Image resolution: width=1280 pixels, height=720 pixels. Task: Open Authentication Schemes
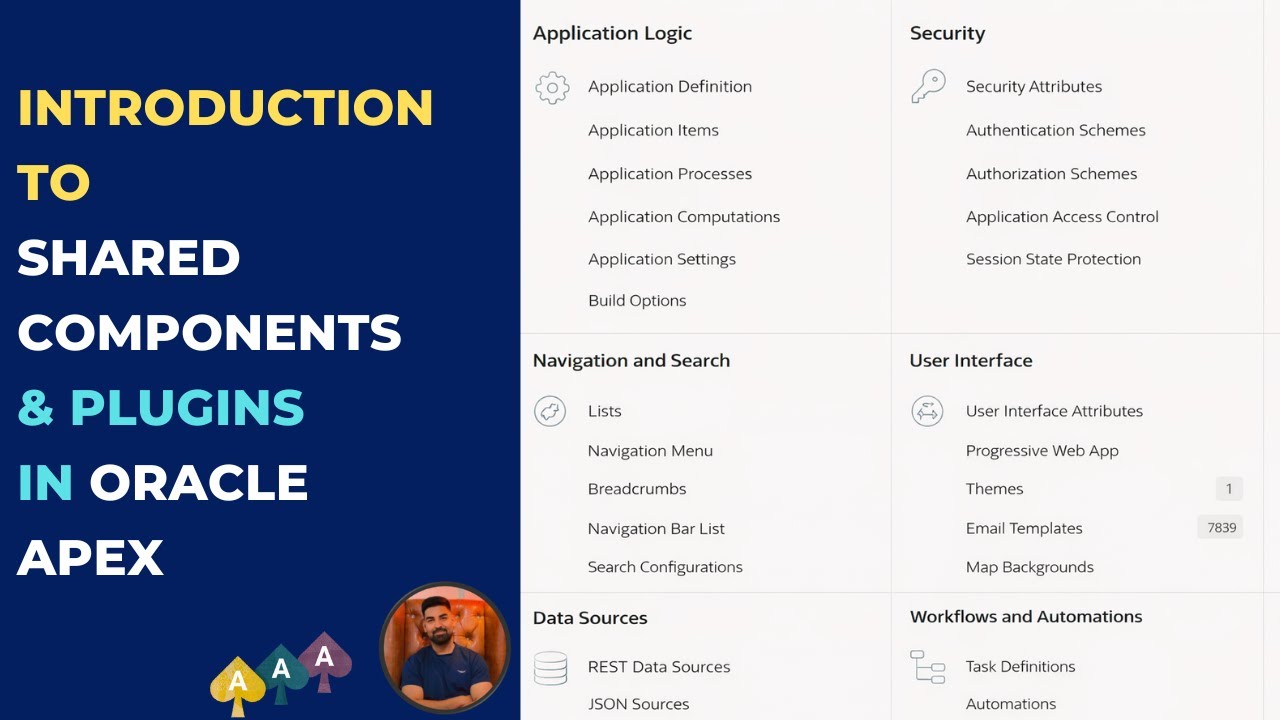point(1056,130)
